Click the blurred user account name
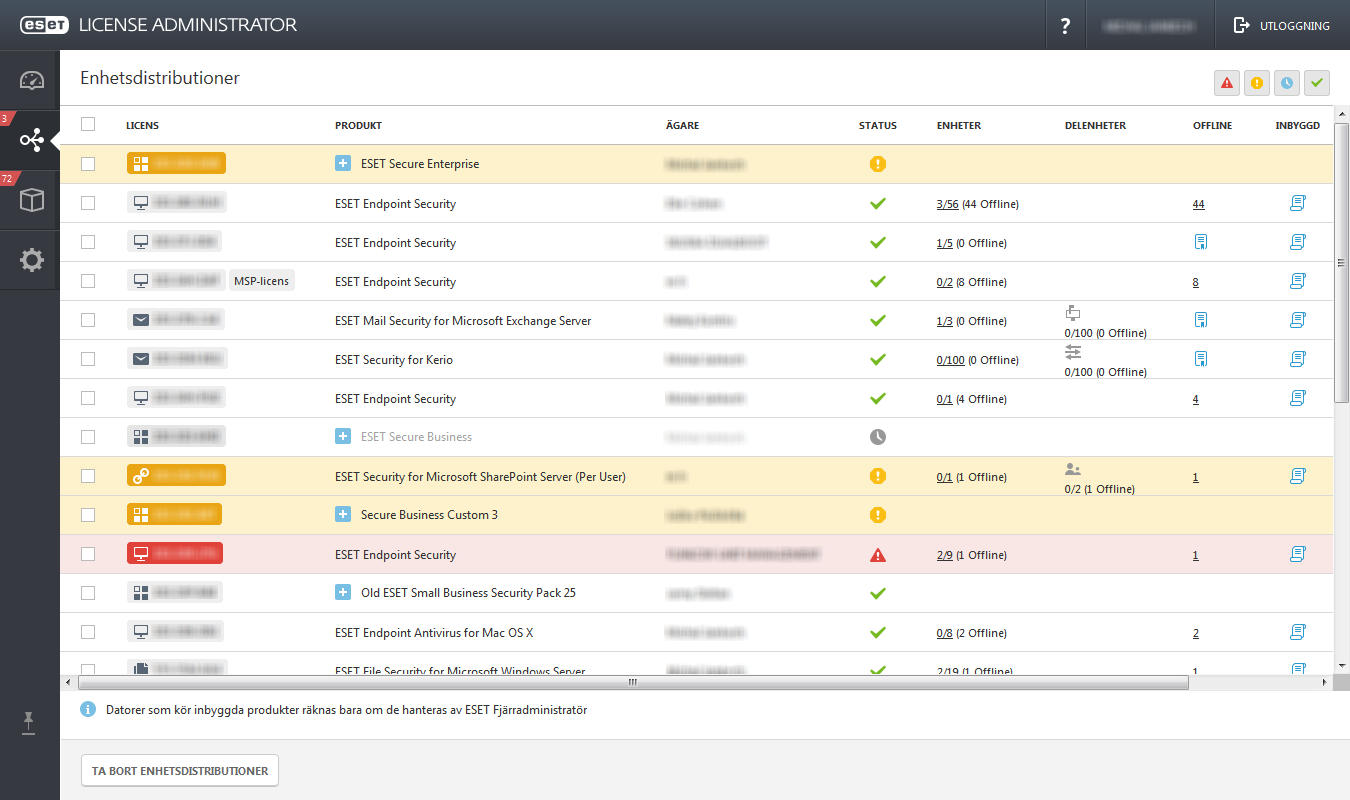 [x=1150, y=25]
